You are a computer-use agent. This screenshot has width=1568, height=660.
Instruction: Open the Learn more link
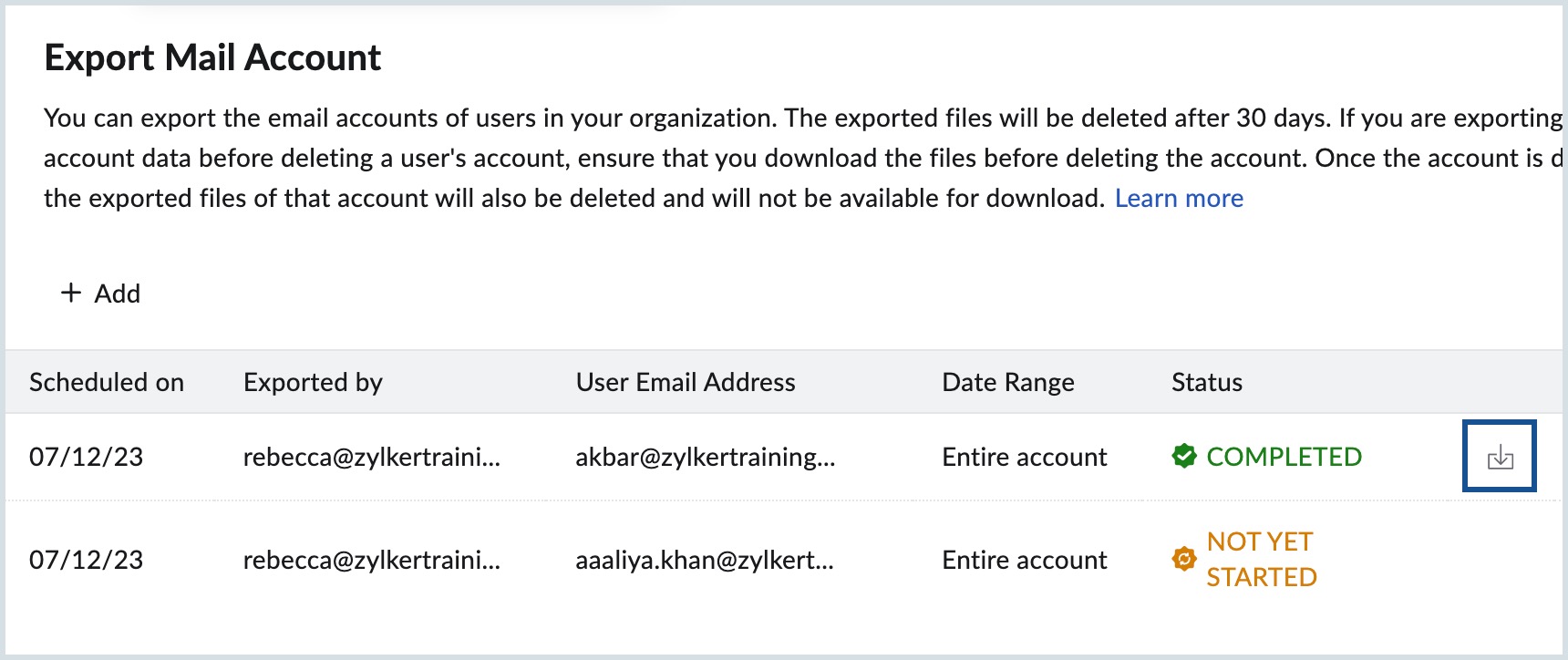1180,198
